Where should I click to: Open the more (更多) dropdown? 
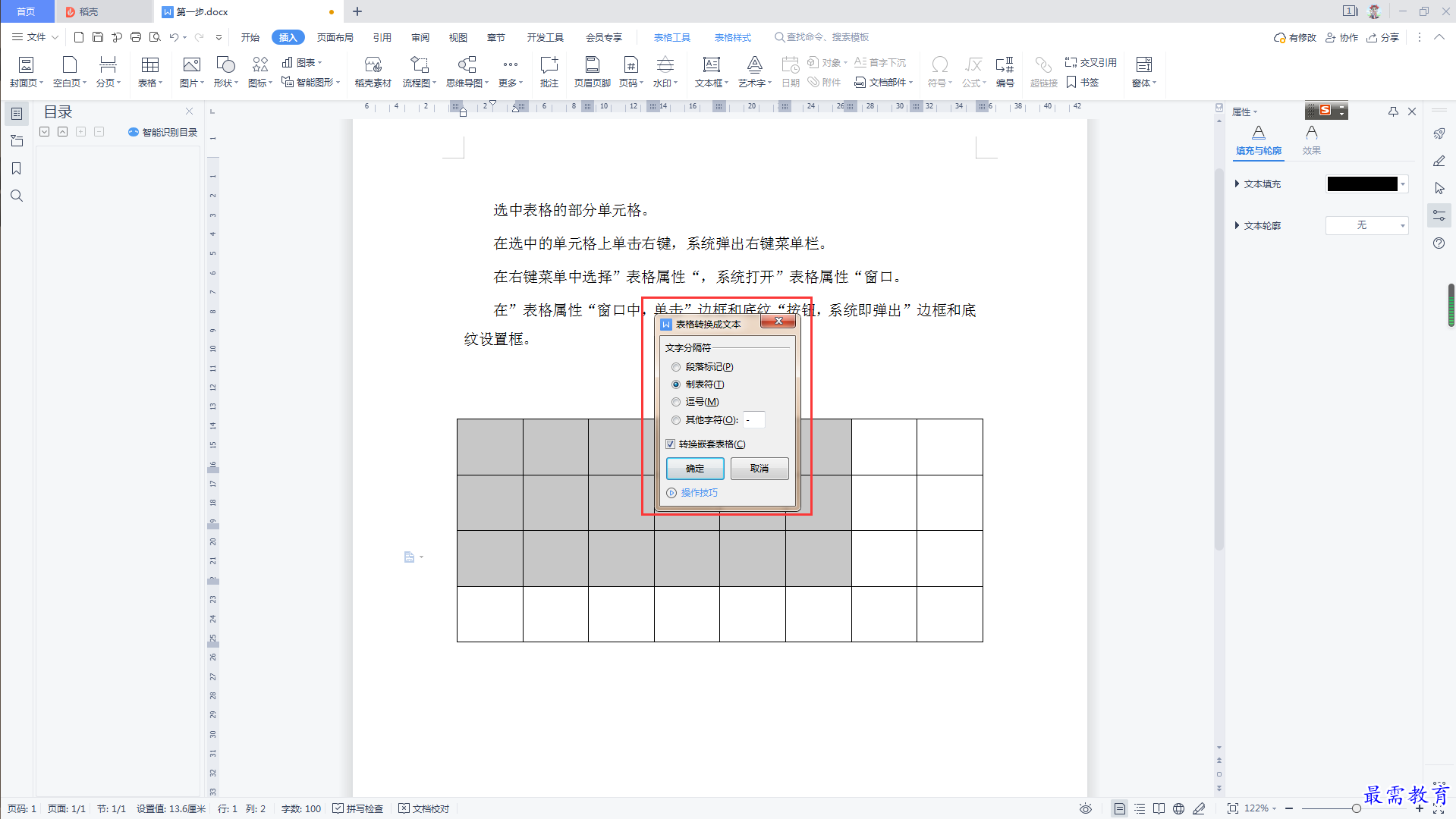point(511,72)
